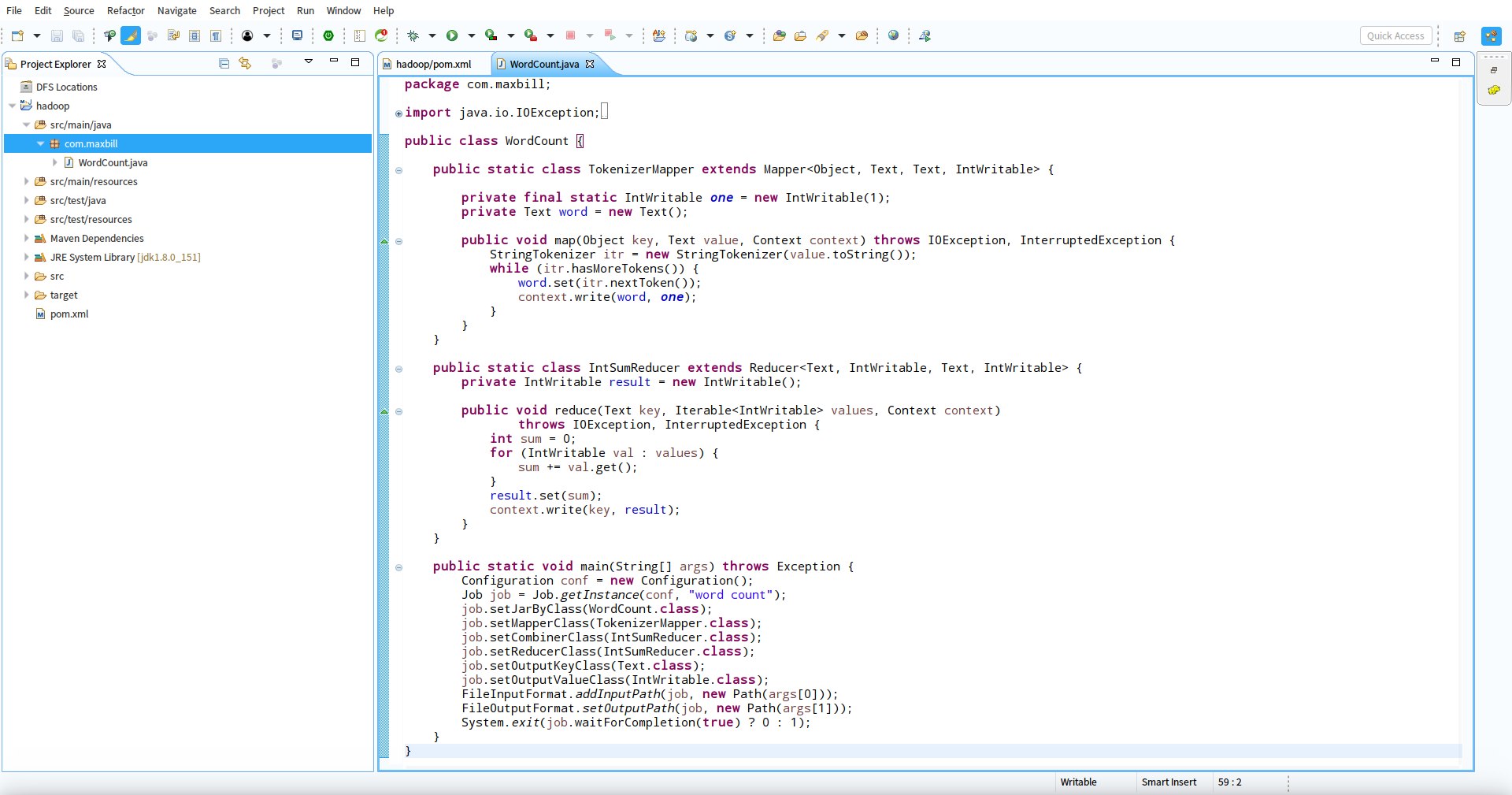Expand the target folder
The width and height of the screenshot is (1512, 795).
[x=27, y=295]
